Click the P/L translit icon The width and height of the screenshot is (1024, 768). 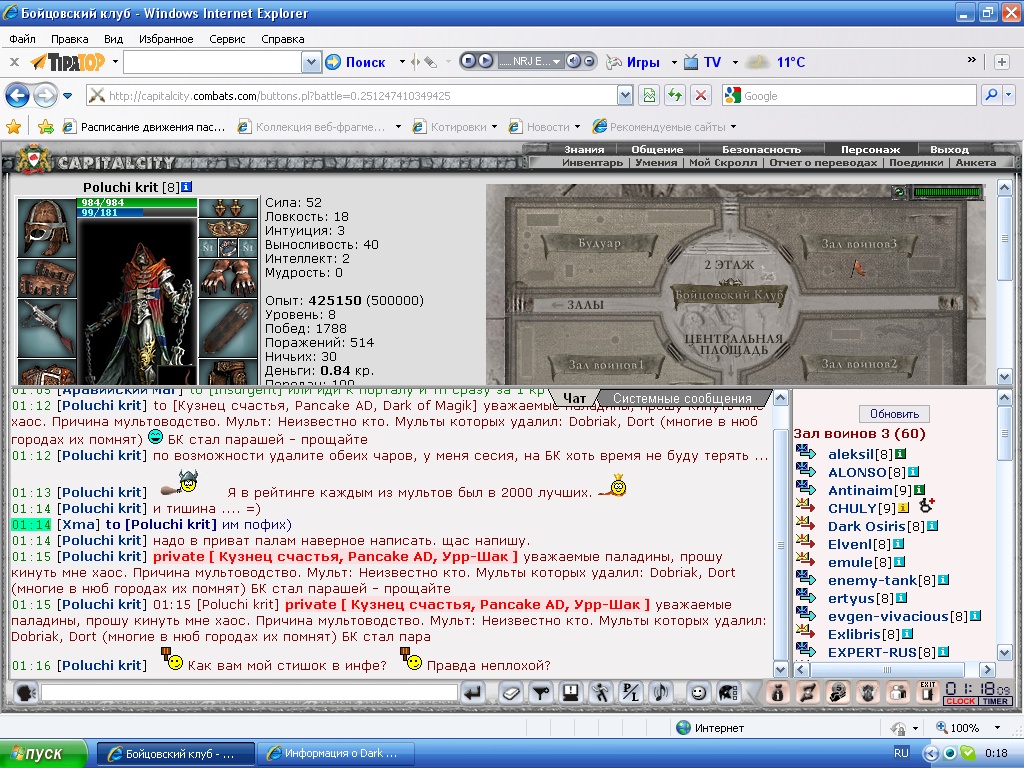631,692
